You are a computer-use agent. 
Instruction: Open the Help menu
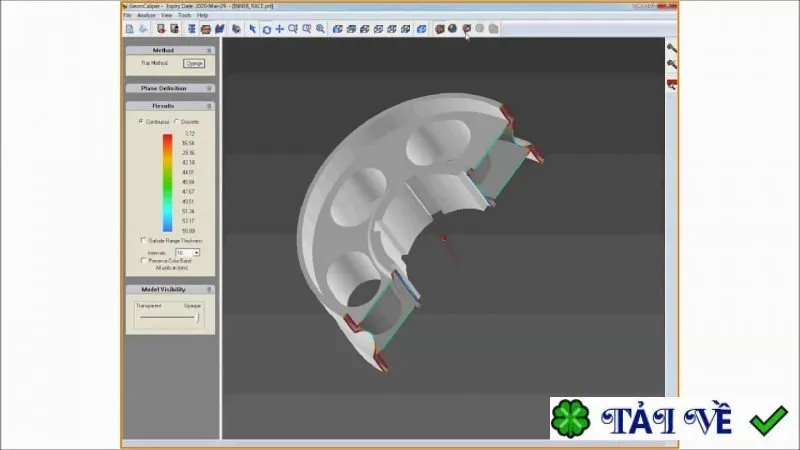click(x=203, y=15)
